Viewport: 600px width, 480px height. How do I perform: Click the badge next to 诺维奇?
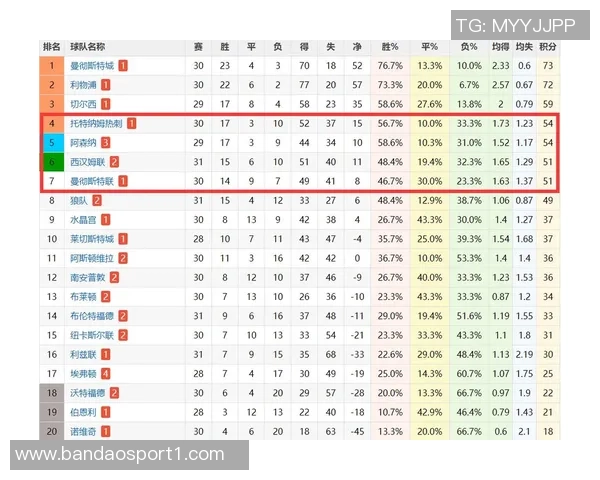click(106, 430)
